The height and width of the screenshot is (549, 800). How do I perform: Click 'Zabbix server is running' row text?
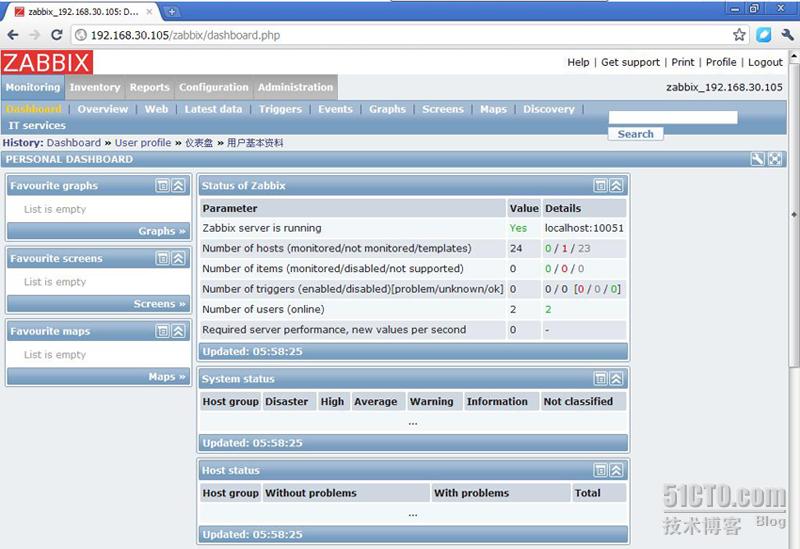click(262, 228)
